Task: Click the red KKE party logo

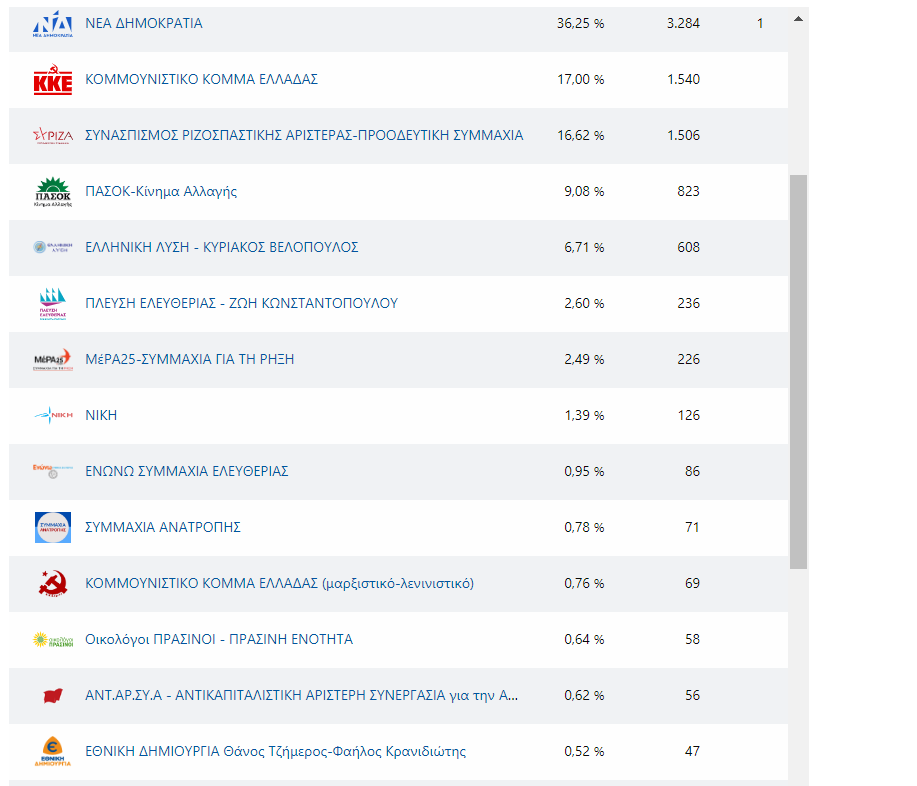Action: [x=53, y=80]
